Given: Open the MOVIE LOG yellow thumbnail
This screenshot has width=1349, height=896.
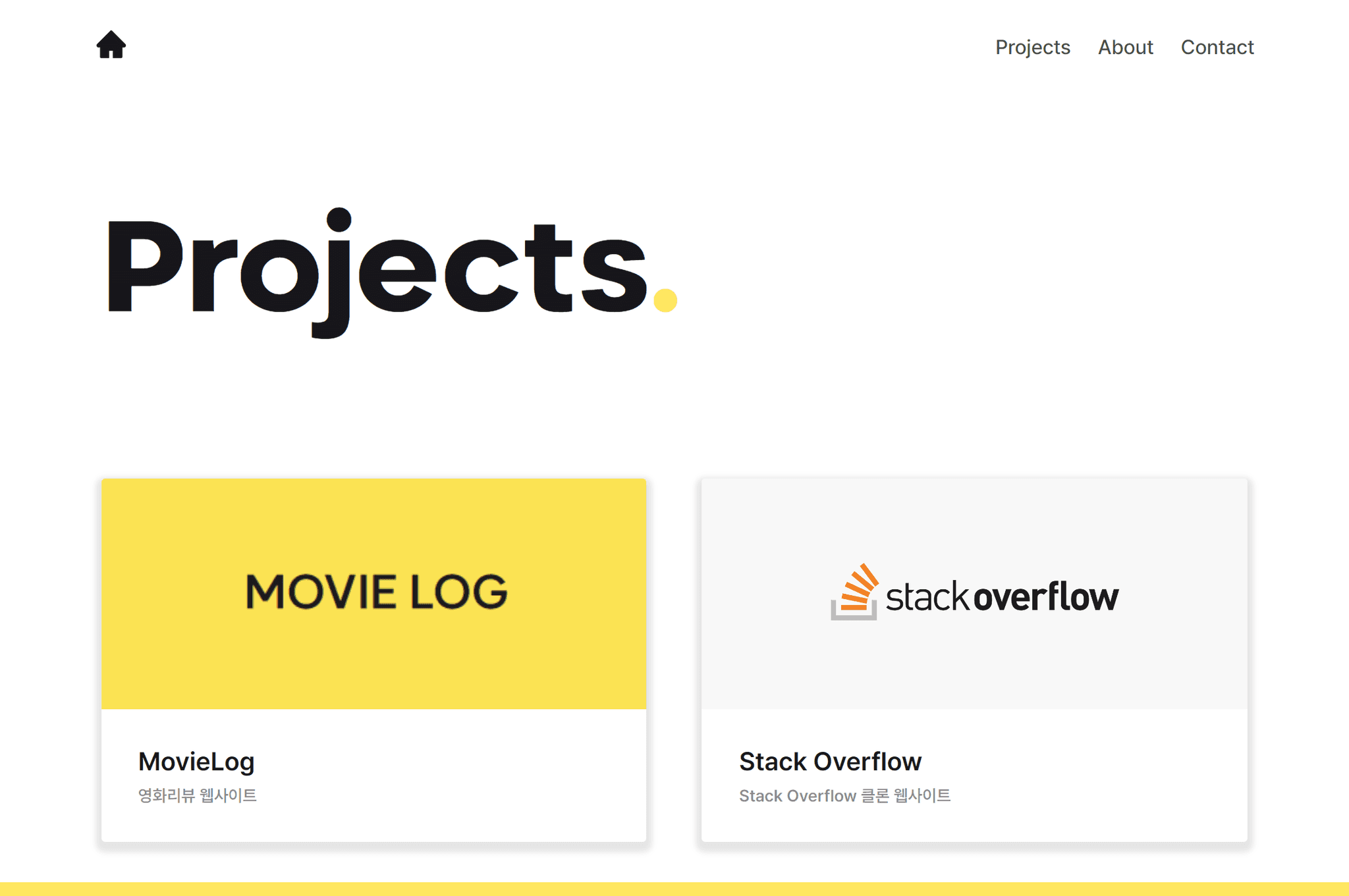Looking at the screenshot, I should pyautogui.click(x=373, y=594).
